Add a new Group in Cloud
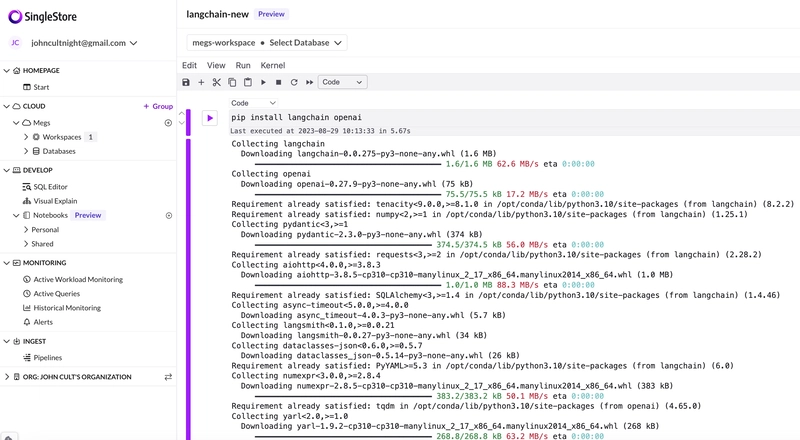800x440 pixels. pos(158,106)
